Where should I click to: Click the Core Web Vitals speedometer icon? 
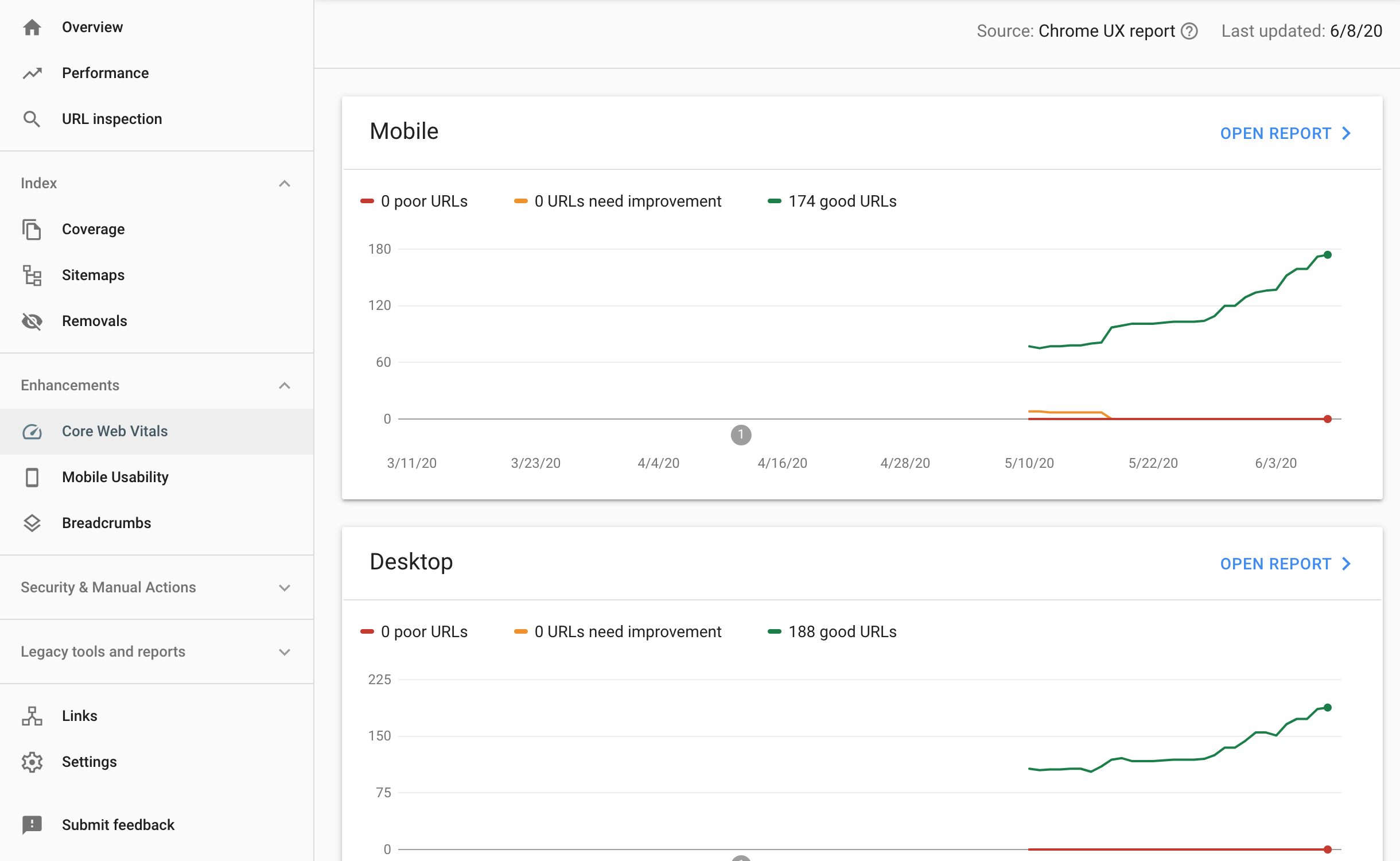[32, 431]
